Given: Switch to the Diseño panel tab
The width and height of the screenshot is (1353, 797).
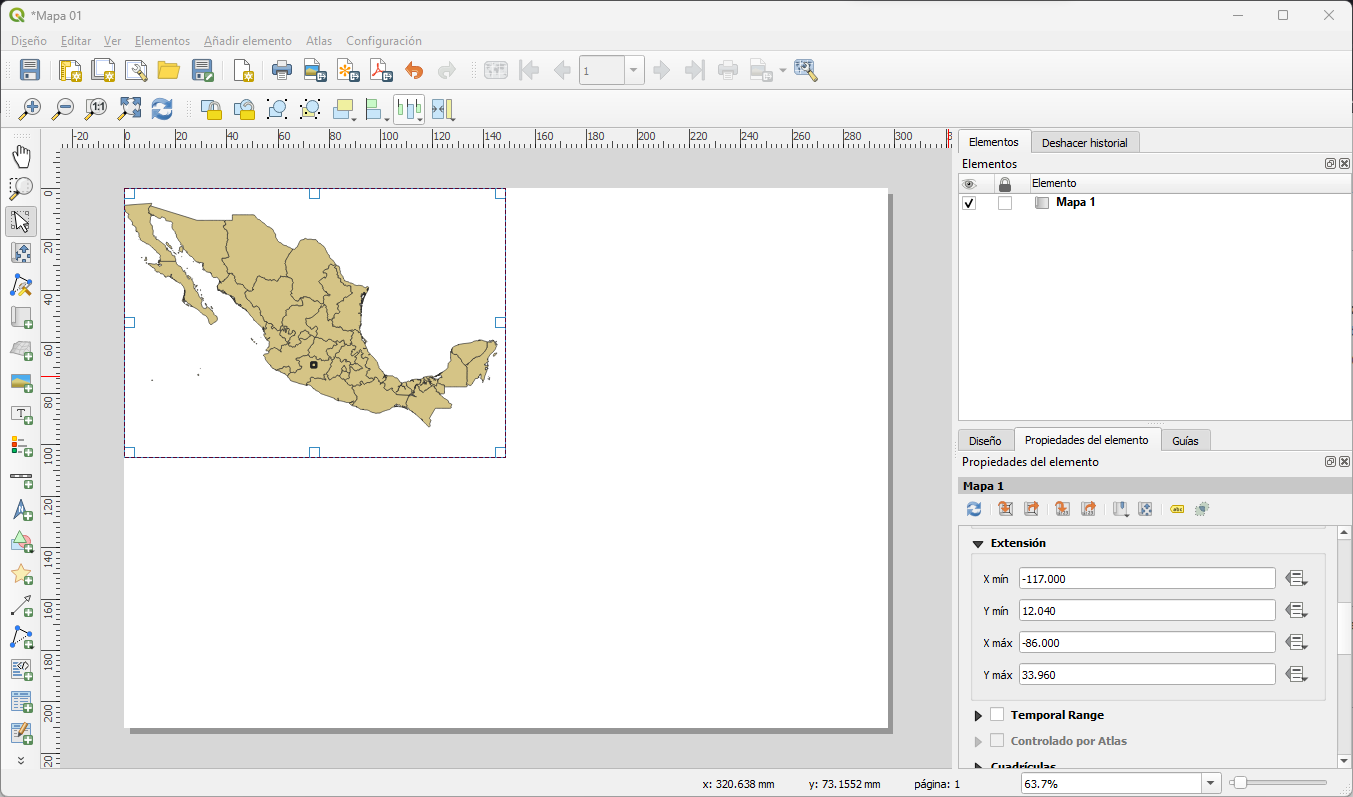Looking at the screenshot, I should click(985, 441).
